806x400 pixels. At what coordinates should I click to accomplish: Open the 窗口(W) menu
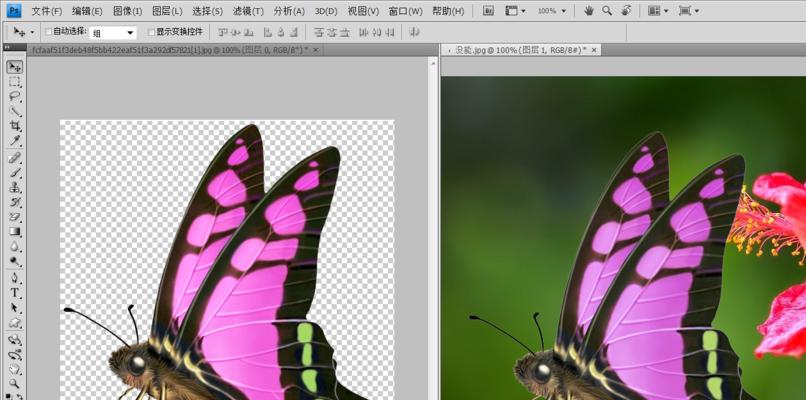pos(405,11)
